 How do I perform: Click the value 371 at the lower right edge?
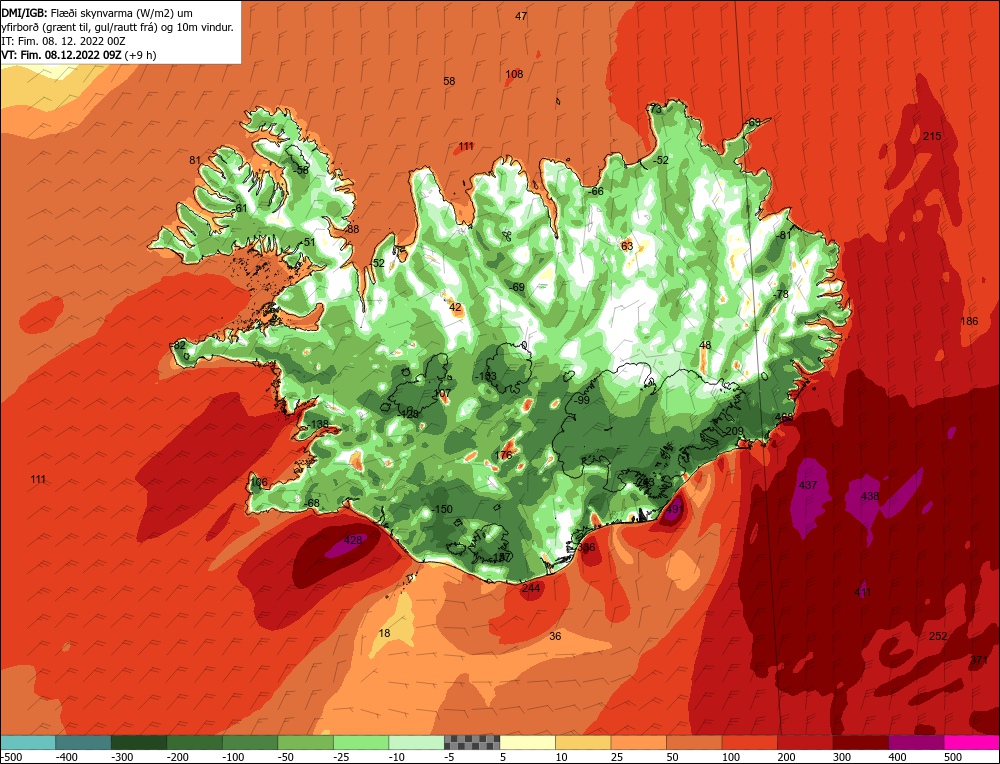click(978, 660)
